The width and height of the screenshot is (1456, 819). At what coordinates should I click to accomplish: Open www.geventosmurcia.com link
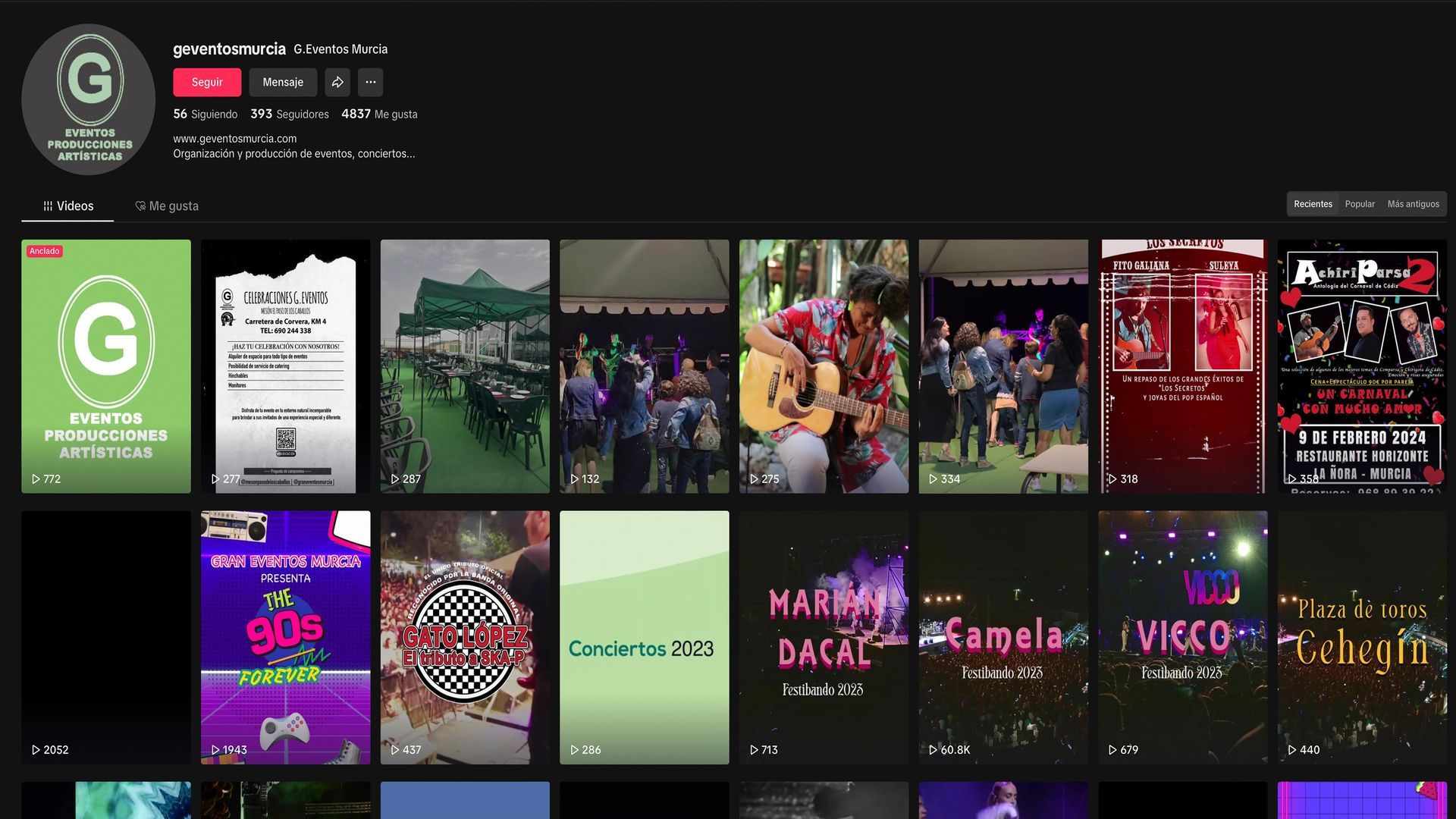(234, 139)
